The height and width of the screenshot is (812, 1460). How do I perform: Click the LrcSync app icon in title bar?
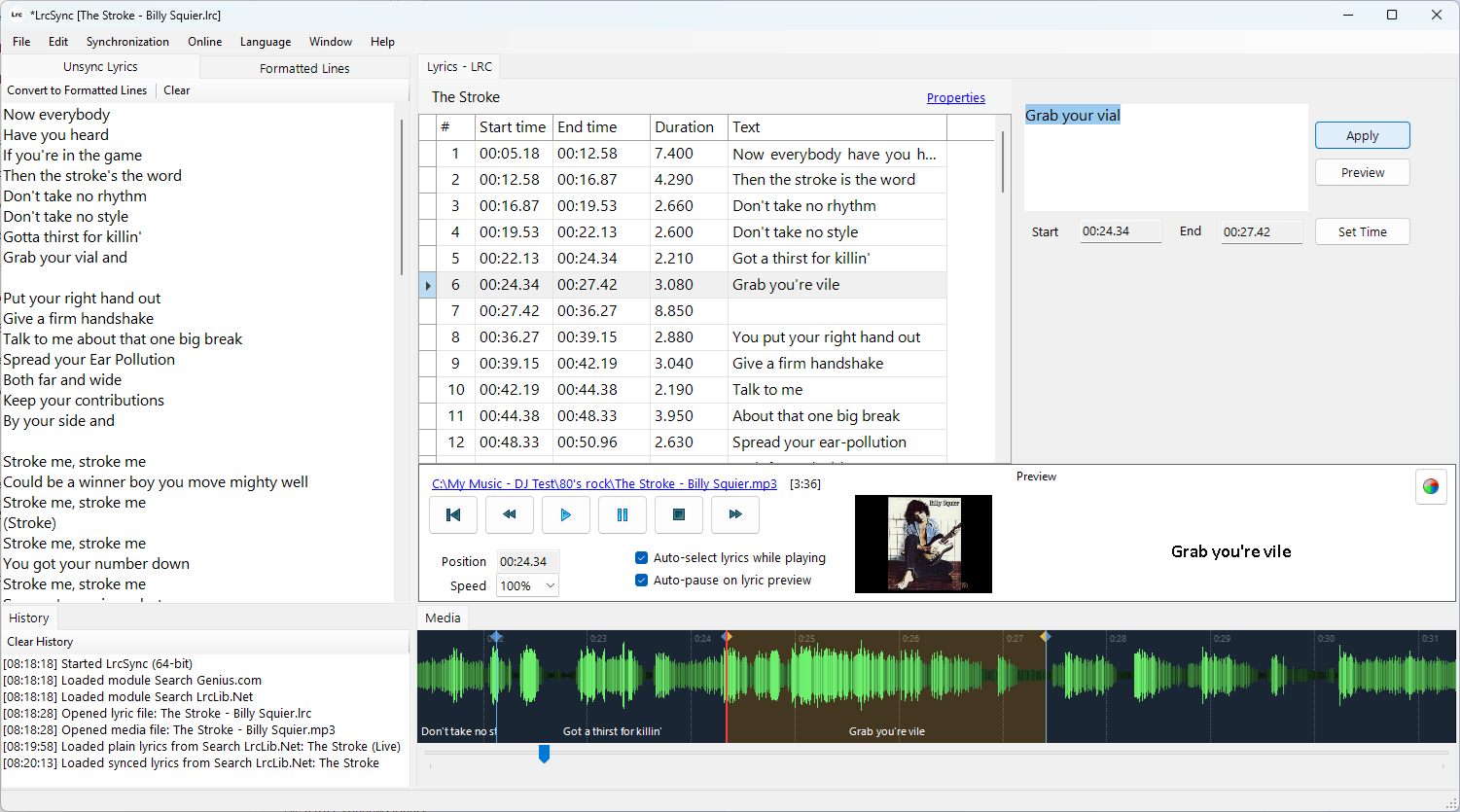pyautogui.click(x=17, y=15)
